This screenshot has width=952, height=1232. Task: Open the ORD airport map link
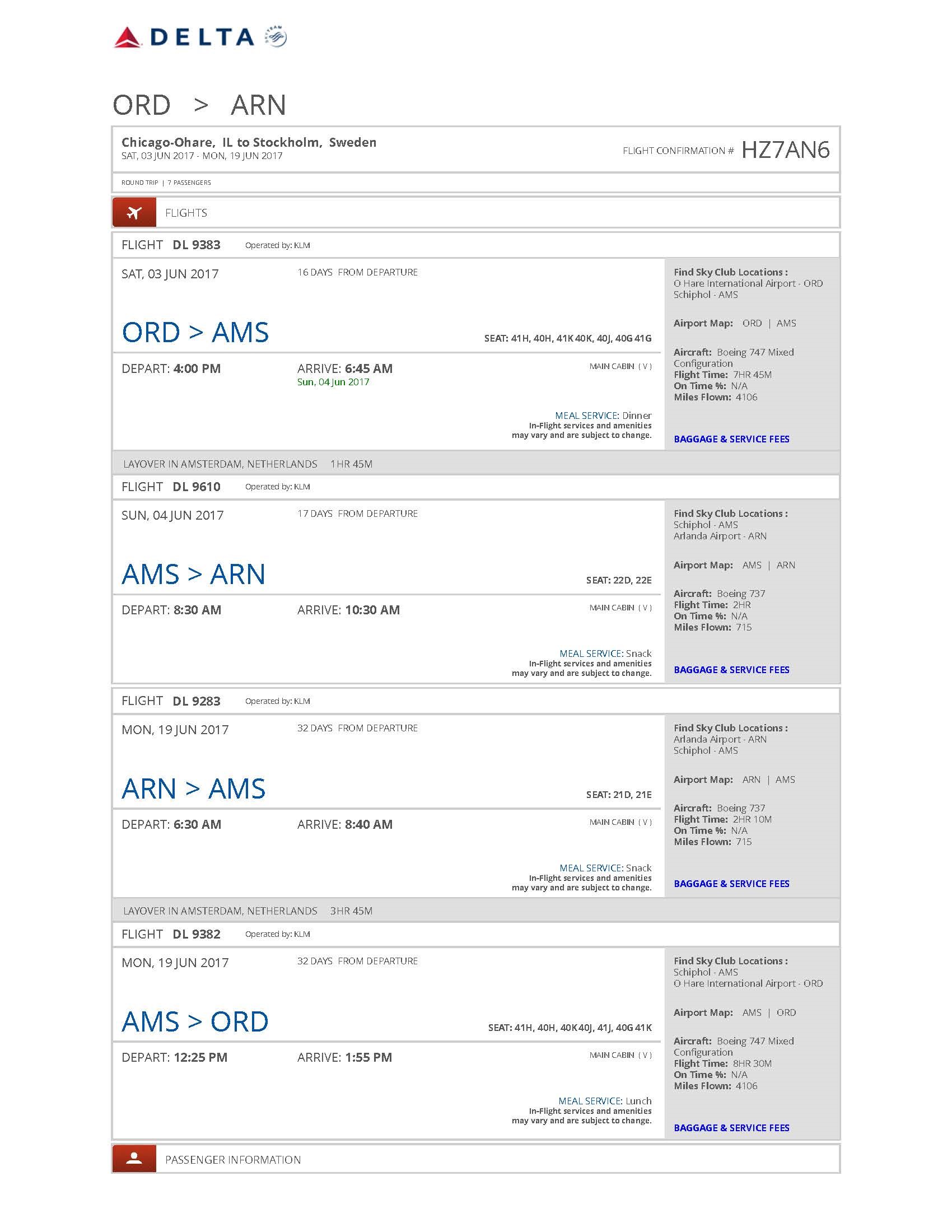752,323
